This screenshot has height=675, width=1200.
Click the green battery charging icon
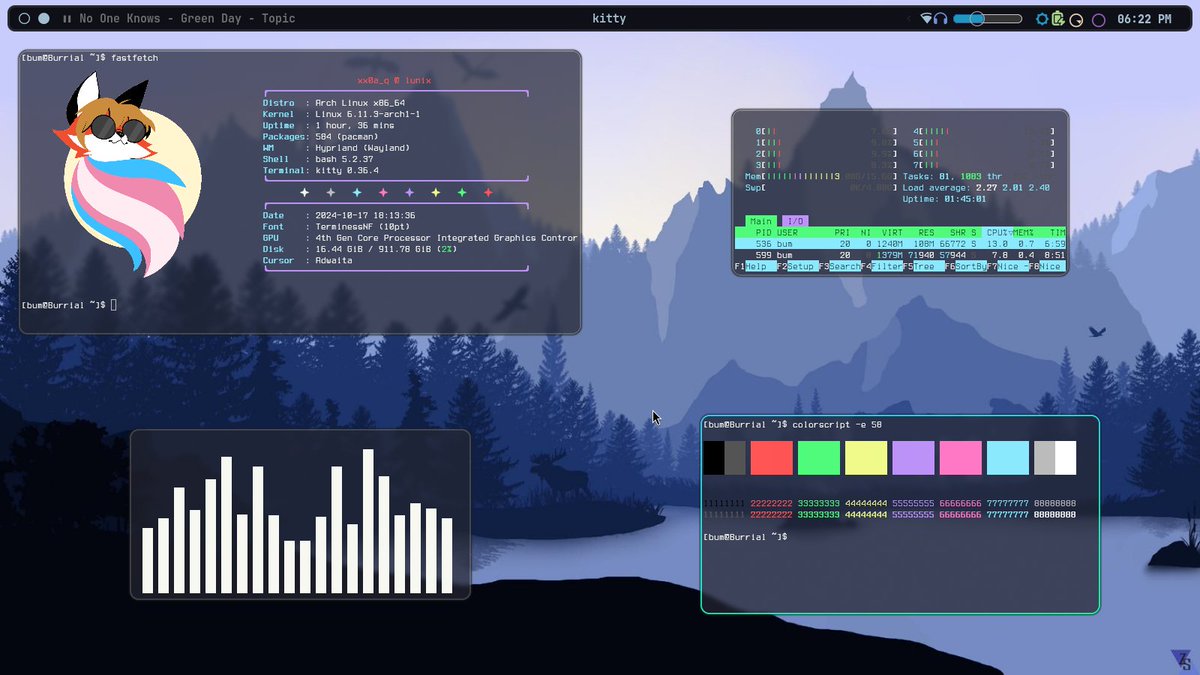coord(1058,19)
